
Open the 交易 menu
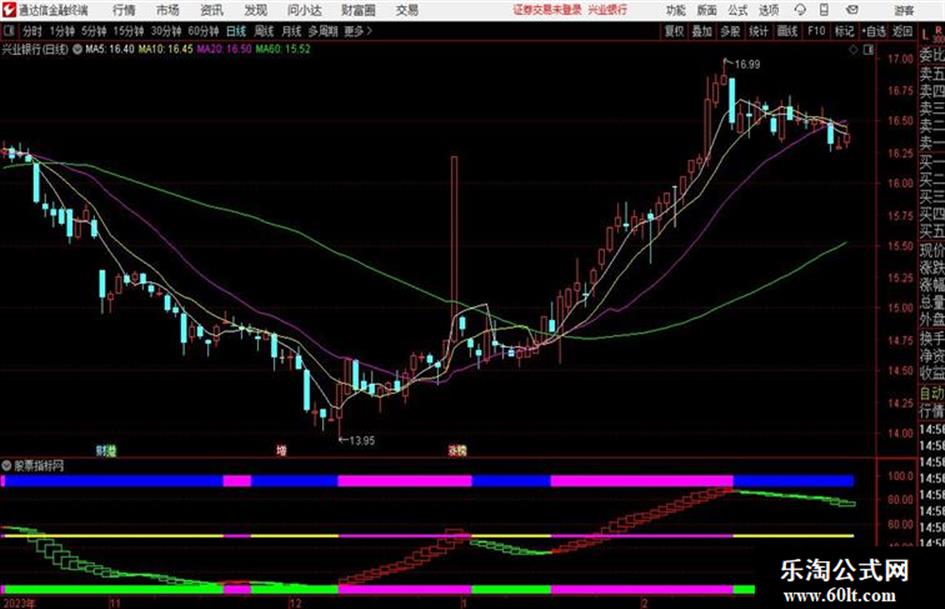pyautogui.click(x=407, y=10)
